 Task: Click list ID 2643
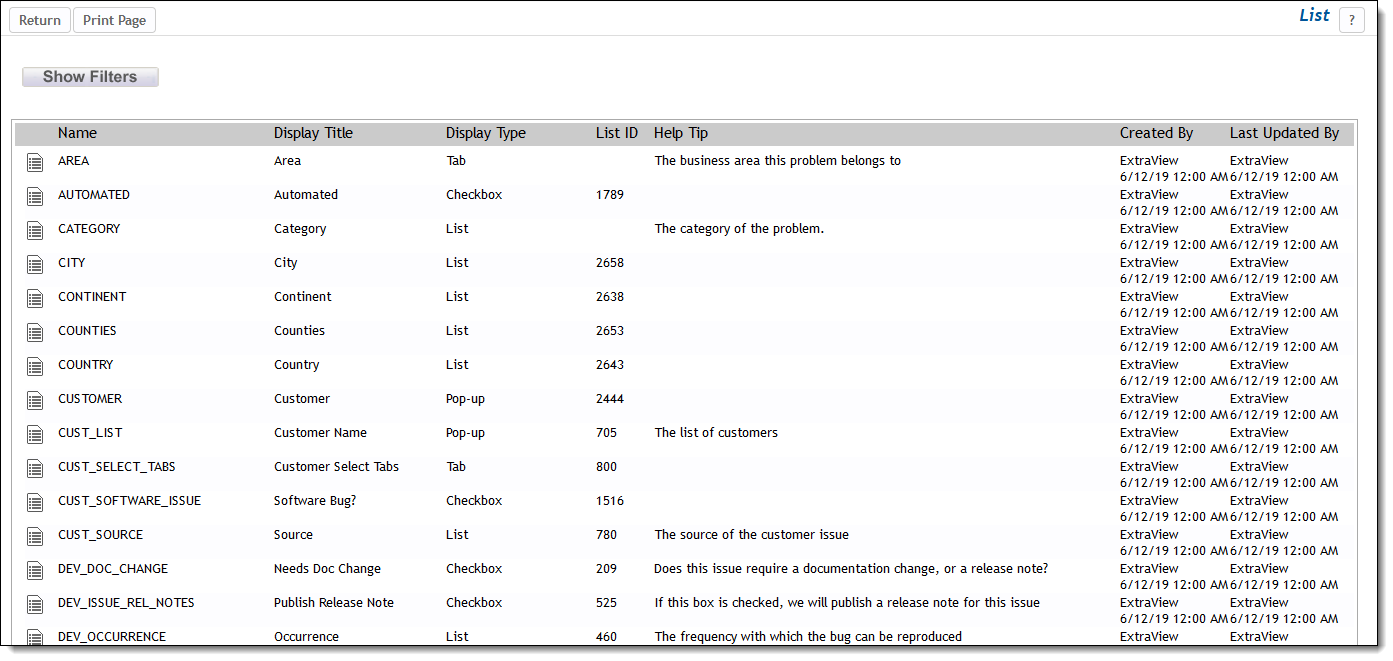610,364
